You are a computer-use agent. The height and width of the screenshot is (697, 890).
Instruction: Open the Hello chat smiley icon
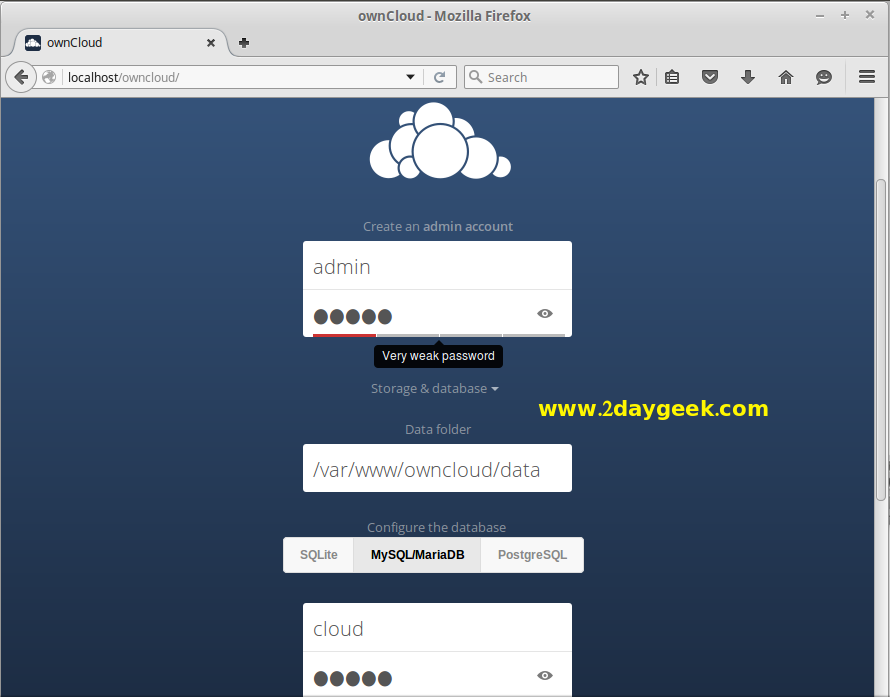pos(824,77)
